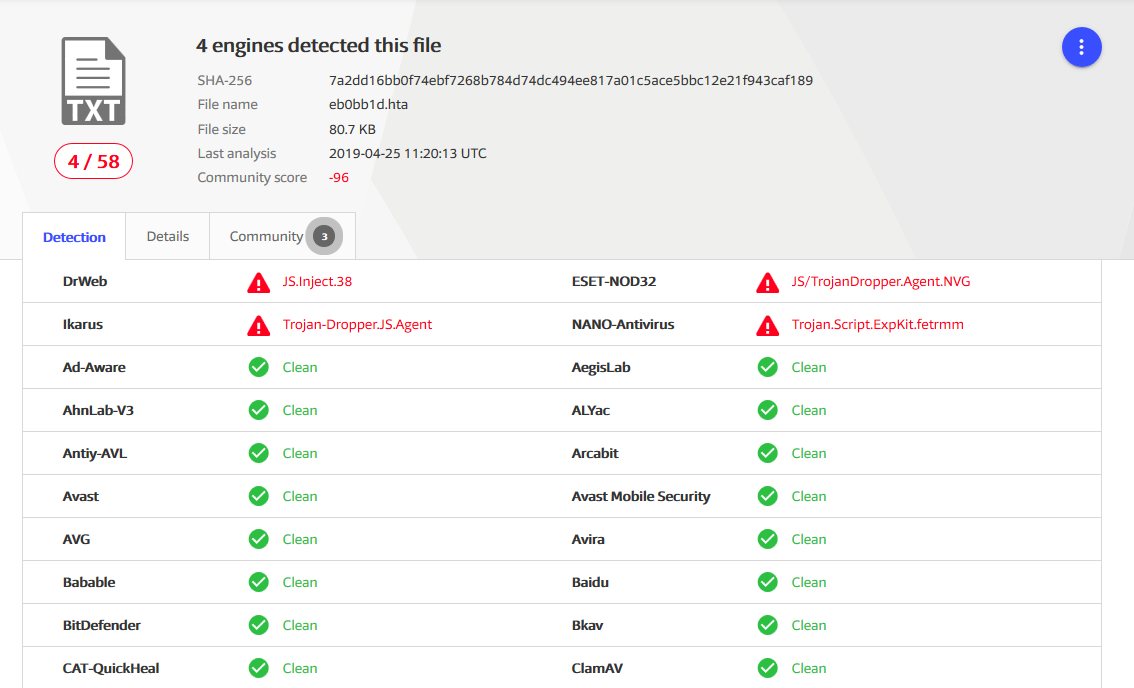Click the Clean result for BitDefender
This screenshot has width=1134, height=688.
coord(300,625)
